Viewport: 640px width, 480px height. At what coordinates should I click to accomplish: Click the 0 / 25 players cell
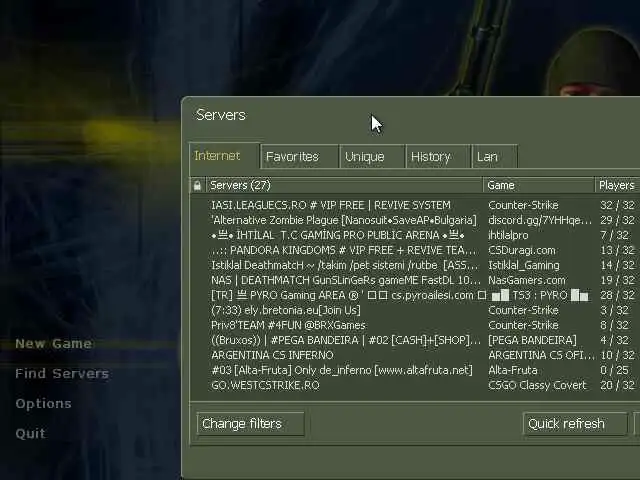[614, 370]
